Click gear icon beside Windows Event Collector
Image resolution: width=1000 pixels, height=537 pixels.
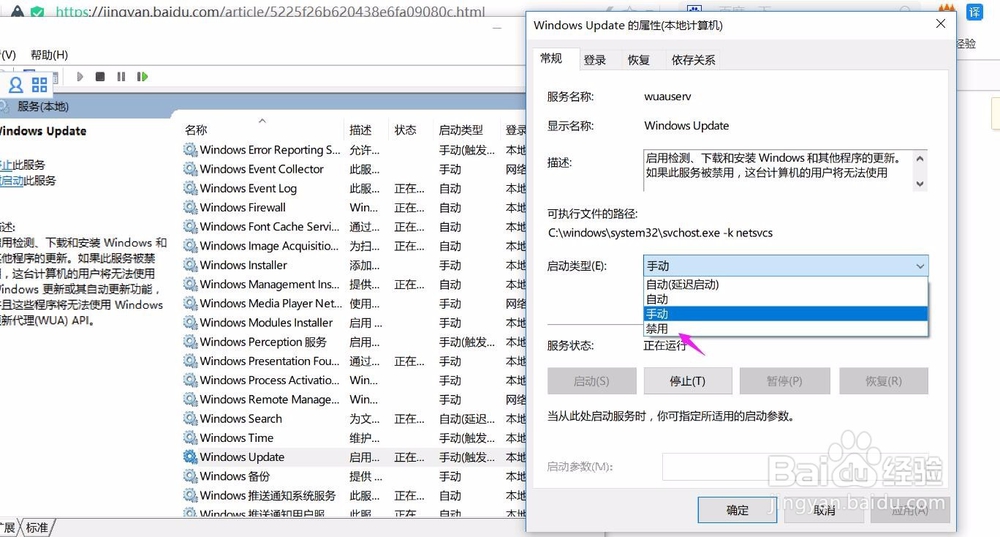click(x=190, y=169)
